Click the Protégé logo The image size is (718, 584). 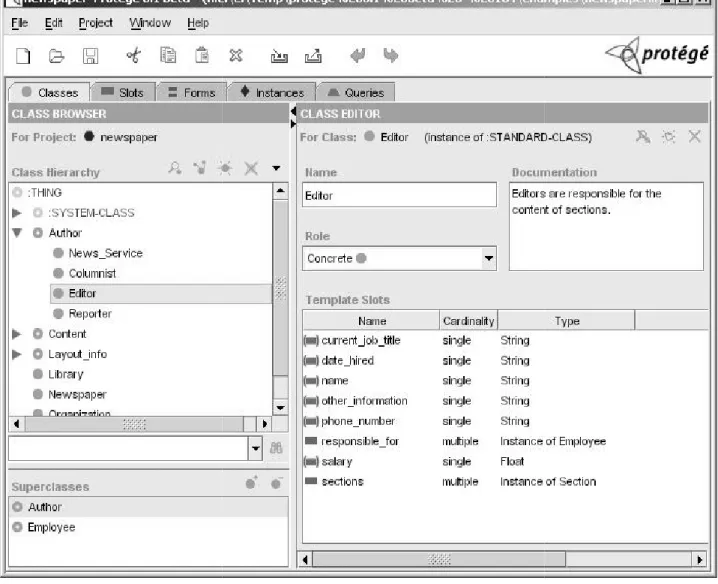pos(658,55)
